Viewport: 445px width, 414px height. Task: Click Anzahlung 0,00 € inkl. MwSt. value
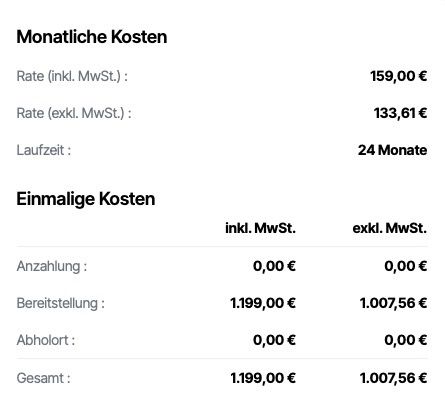(274, 266)
